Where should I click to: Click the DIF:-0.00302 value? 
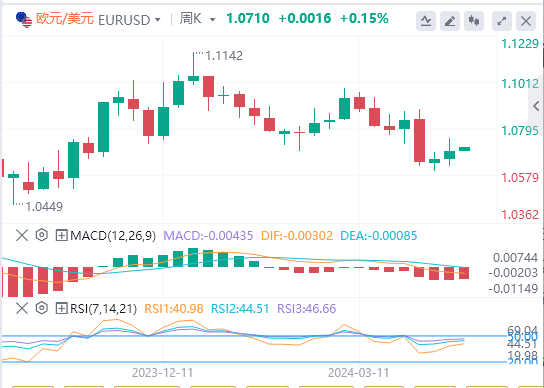pyautogui.click(x=297, y=236)
